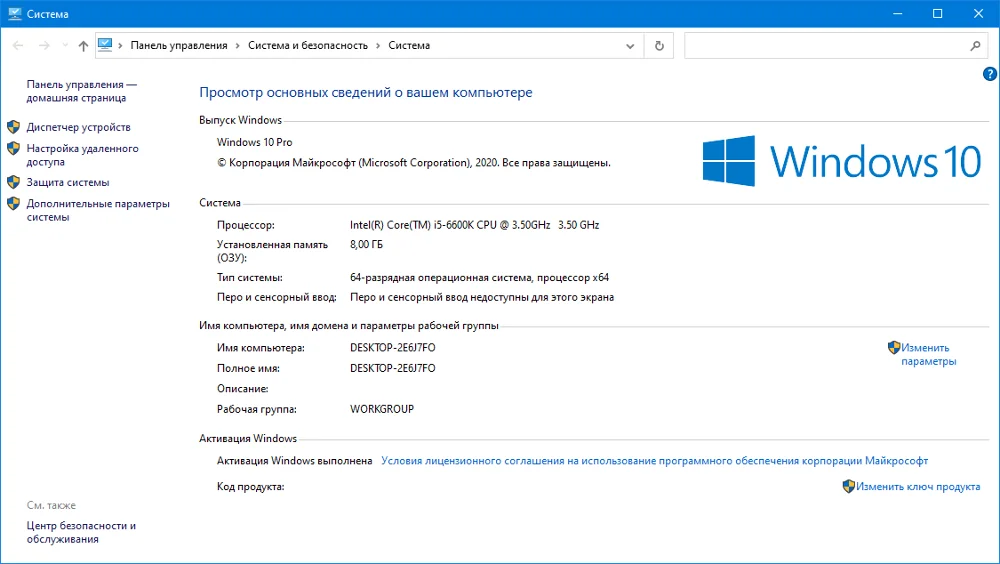Click Изменить параметры link
This screenshot has width=1000, height=564.
click(x=929, y=354)
